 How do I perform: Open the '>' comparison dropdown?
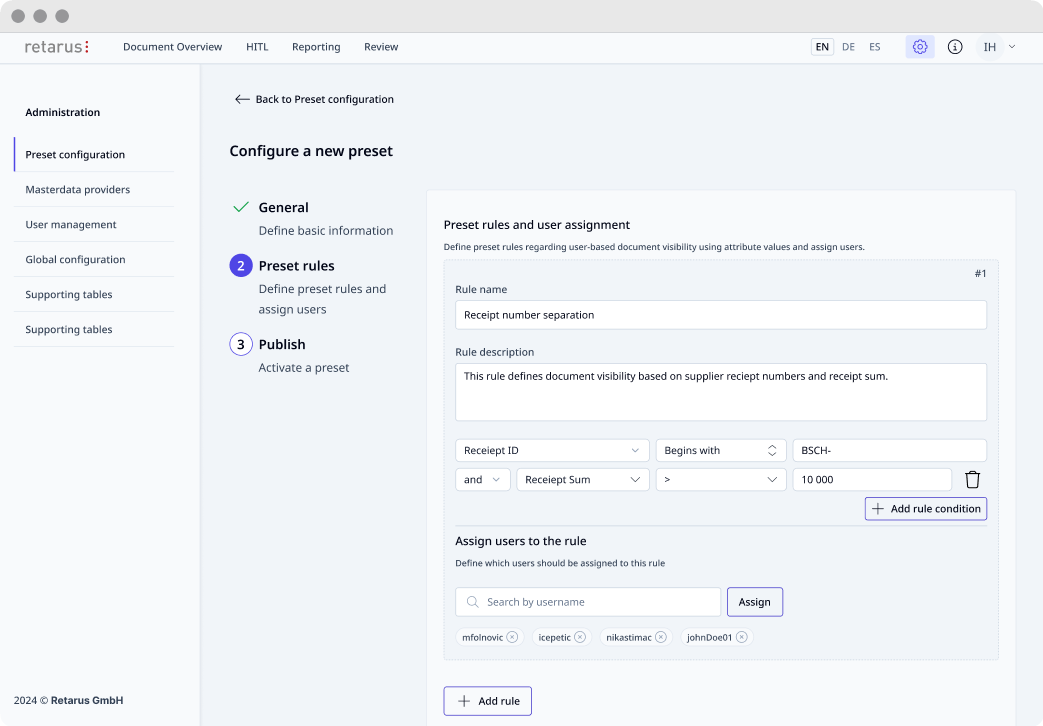coord(721,479)
